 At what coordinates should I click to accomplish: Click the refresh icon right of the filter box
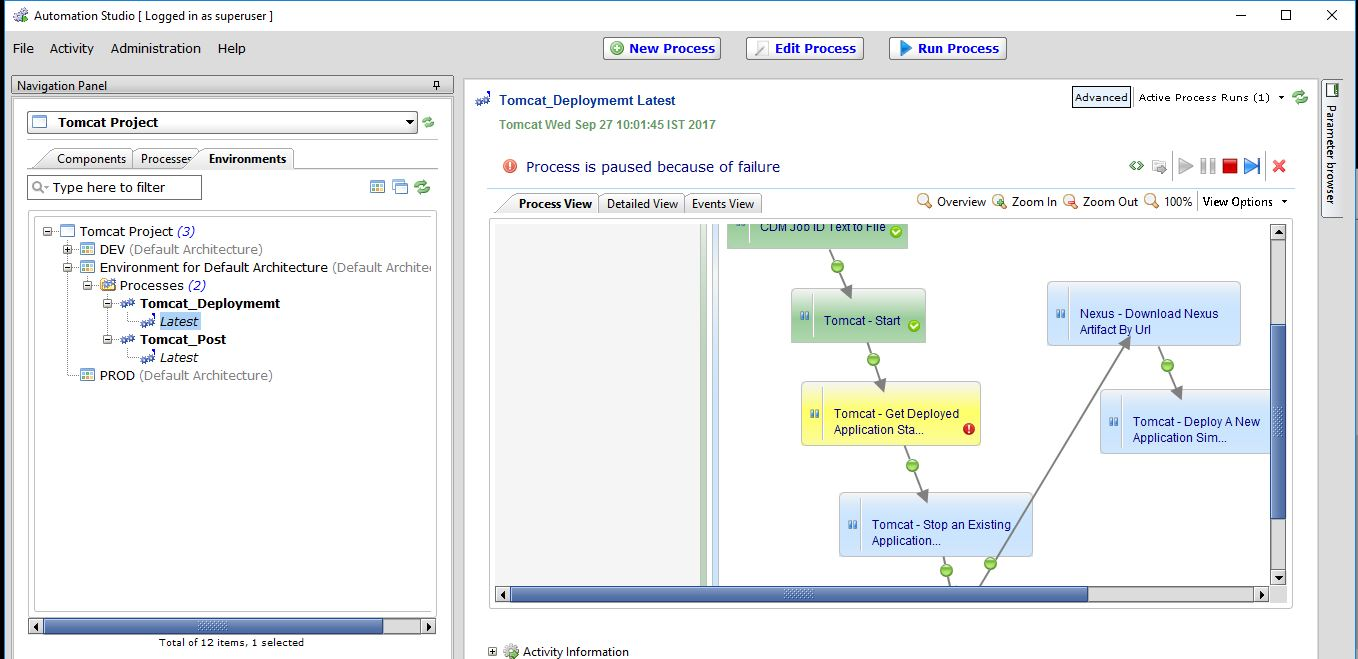[422, 187]
